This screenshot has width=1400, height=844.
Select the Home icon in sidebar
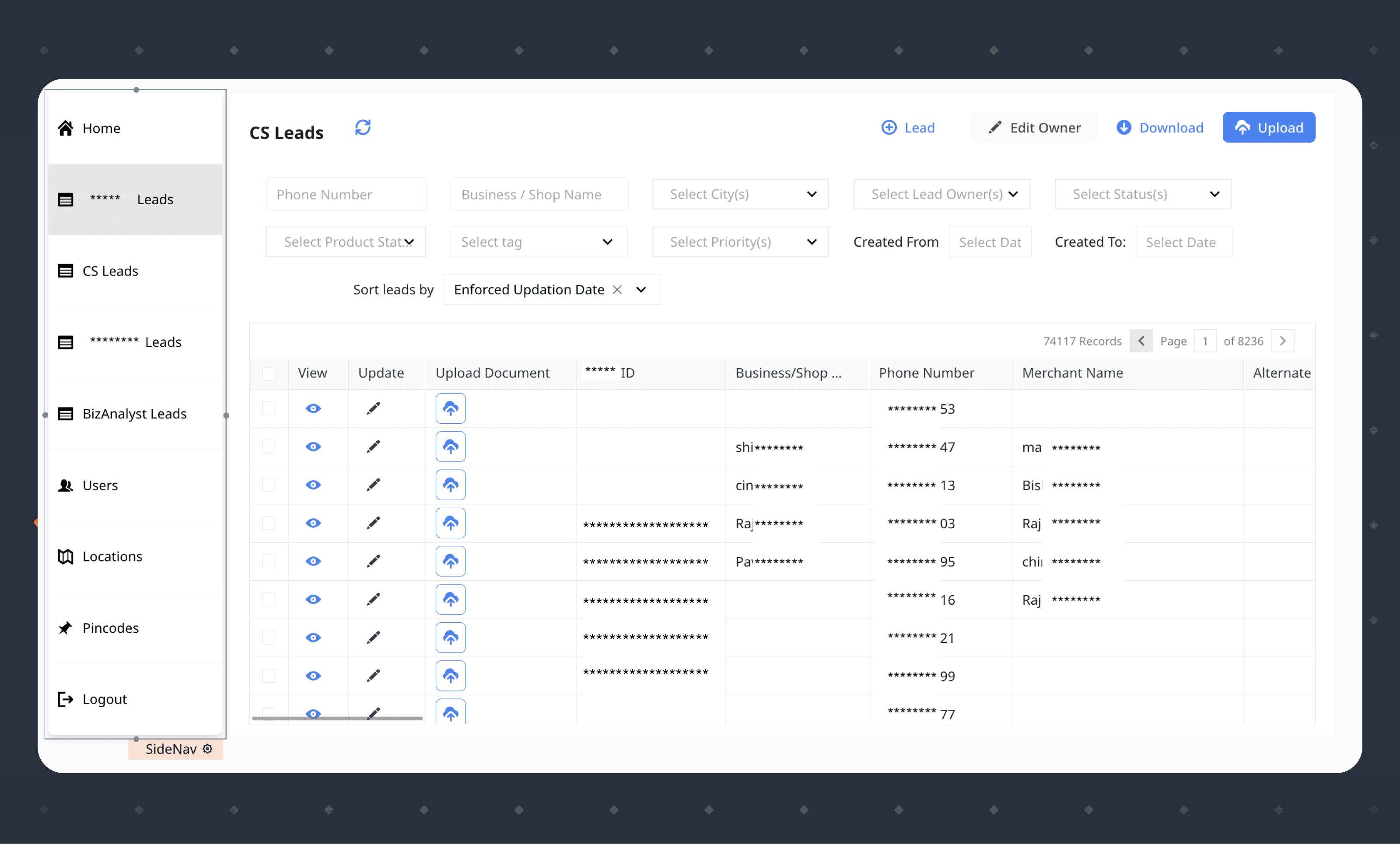pos(65,128)
